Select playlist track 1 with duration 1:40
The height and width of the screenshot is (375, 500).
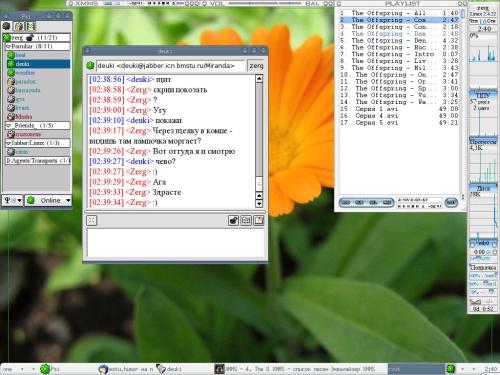[399, 13]
